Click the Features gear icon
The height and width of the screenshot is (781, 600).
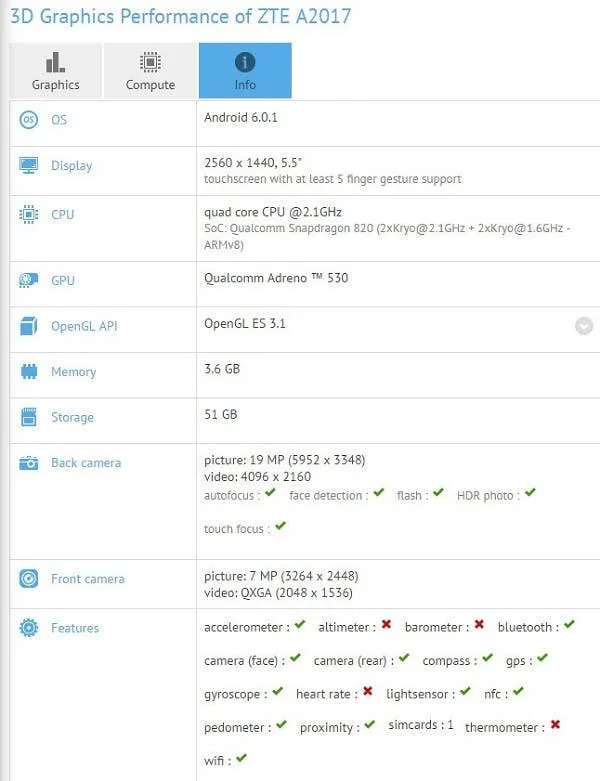point(28,628)
